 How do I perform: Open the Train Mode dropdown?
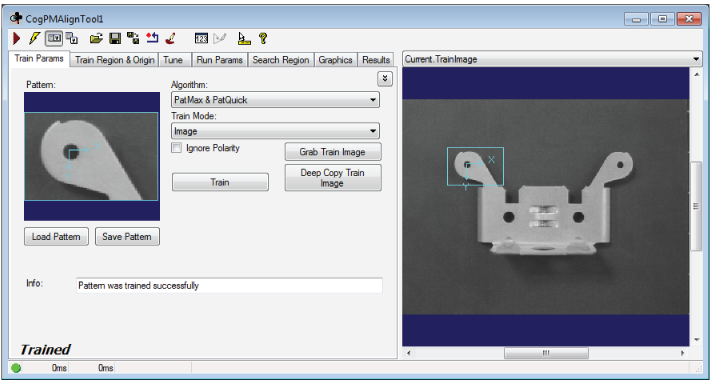pyautogui.click(x=275, y=131)
